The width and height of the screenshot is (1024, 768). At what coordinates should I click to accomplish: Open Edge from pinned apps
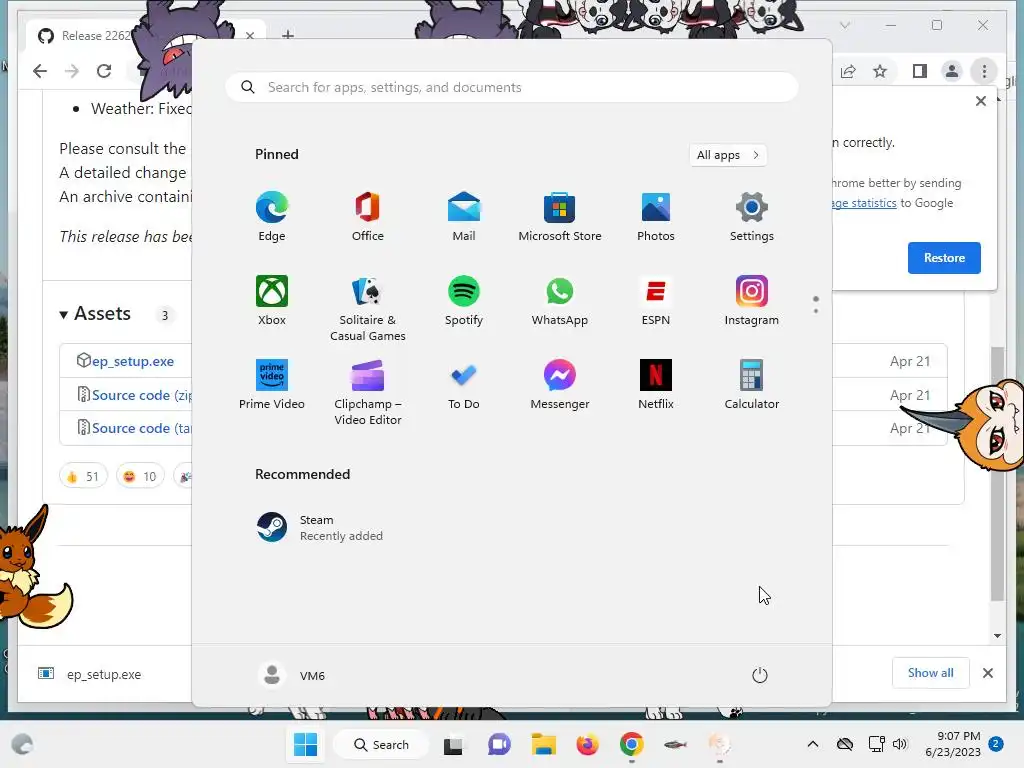(272, 217)
